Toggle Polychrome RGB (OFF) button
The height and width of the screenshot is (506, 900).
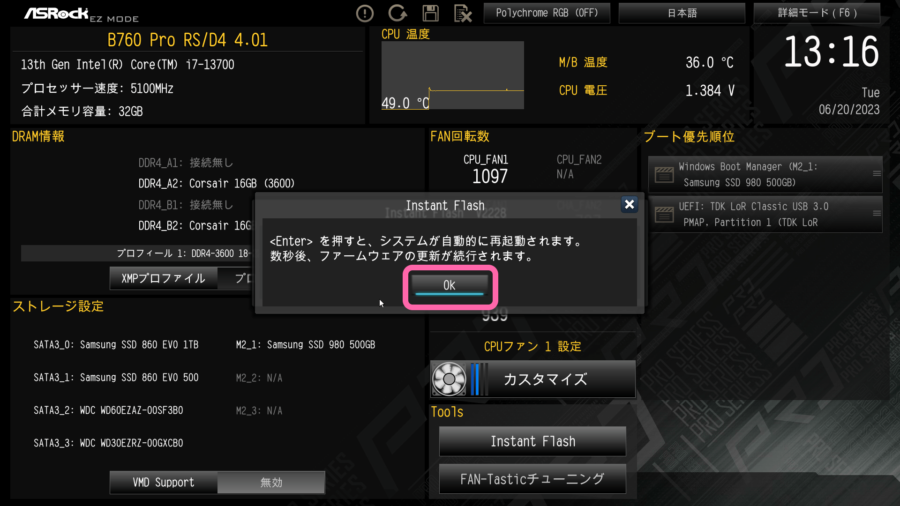pyautogui.click(x=547, y=13)
